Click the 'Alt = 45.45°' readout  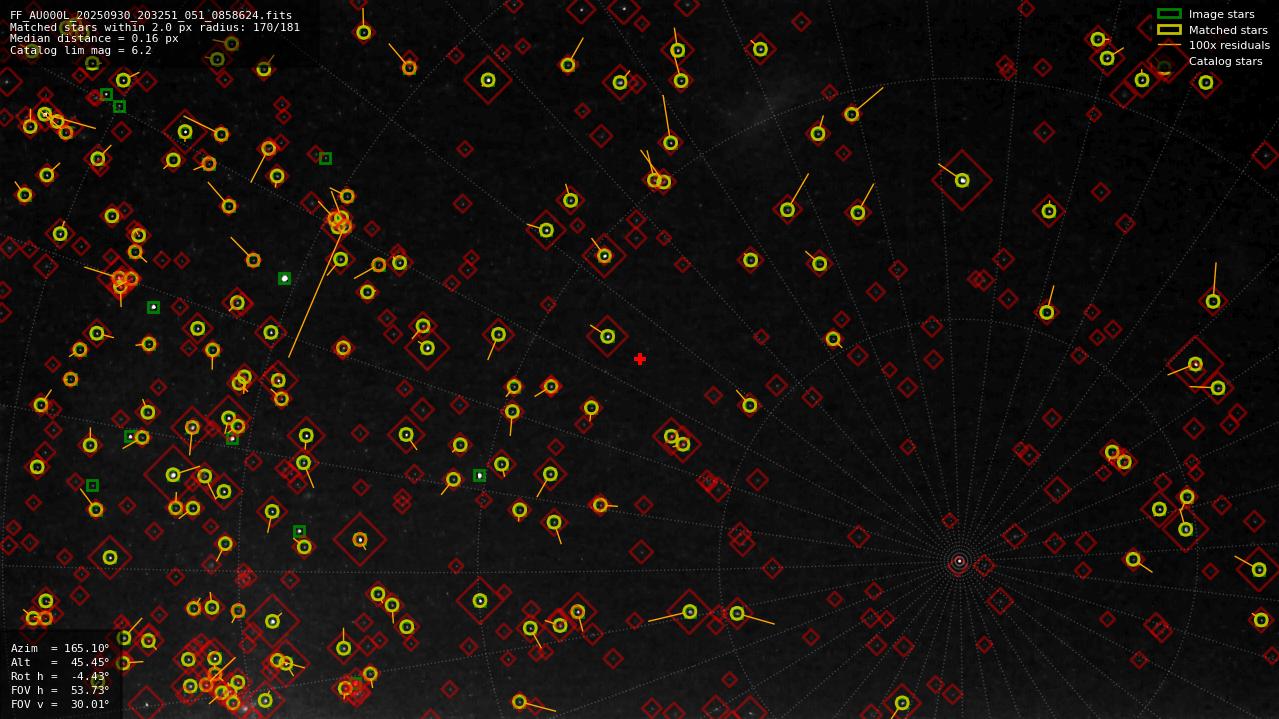pos(60,662)
